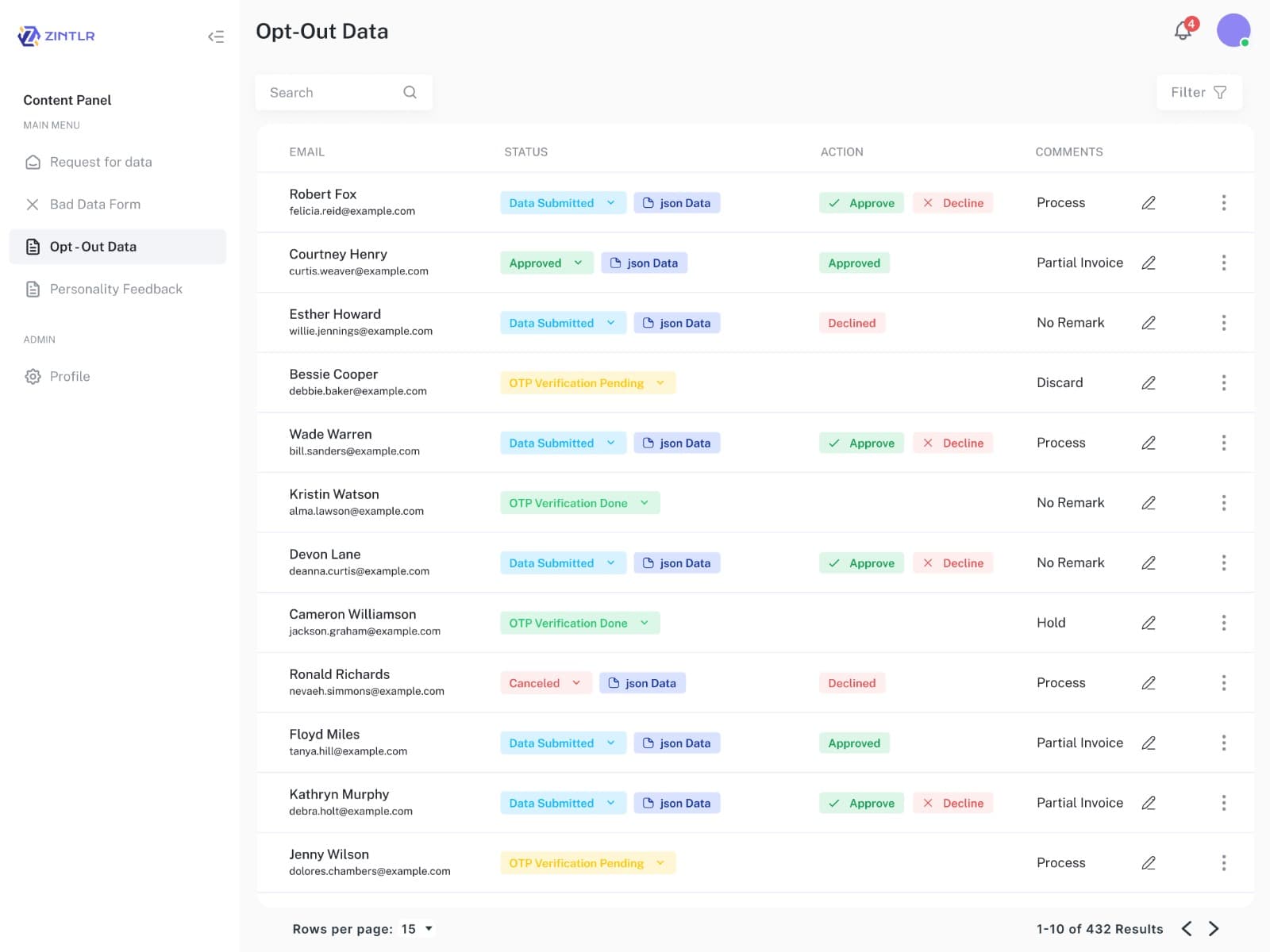
Task: Open the Filter panel icon
Action: click(x=1221, y=92)
